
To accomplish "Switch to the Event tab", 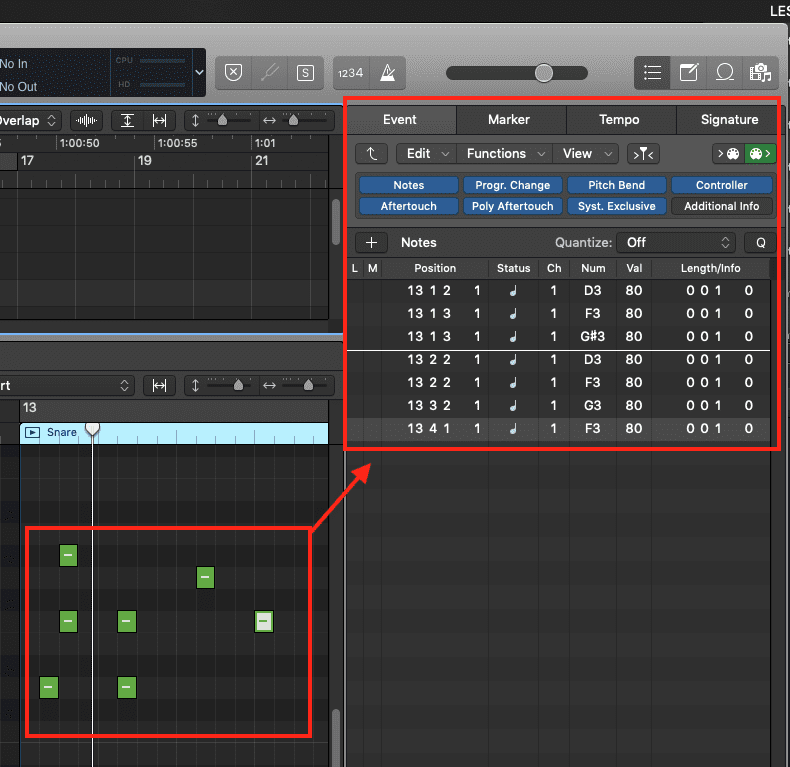I will pos(400,120).
